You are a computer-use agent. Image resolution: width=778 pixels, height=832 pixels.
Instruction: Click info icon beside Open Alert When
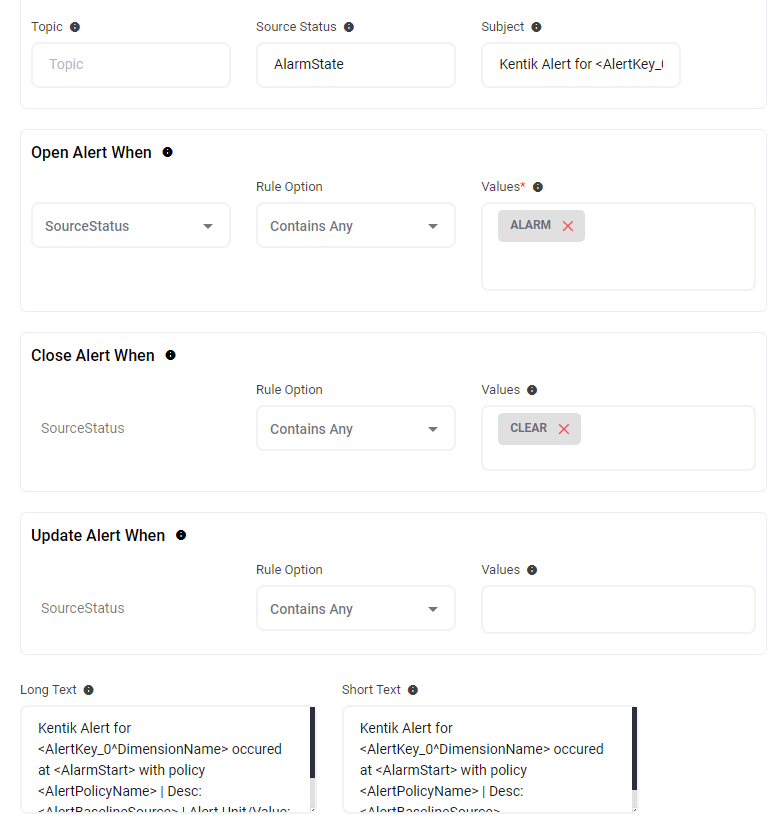168,153
